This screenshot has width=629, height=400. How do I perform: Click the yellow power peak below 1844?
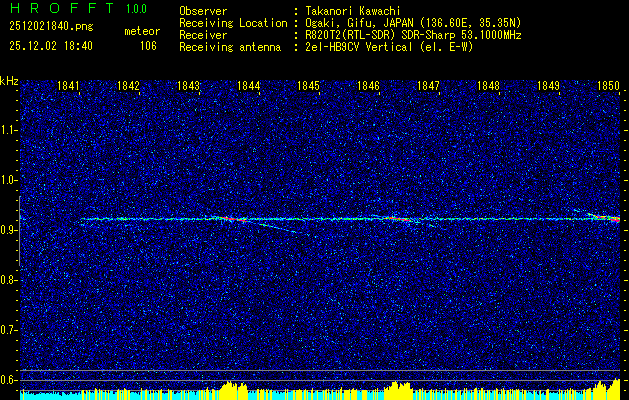click(234, 390)
